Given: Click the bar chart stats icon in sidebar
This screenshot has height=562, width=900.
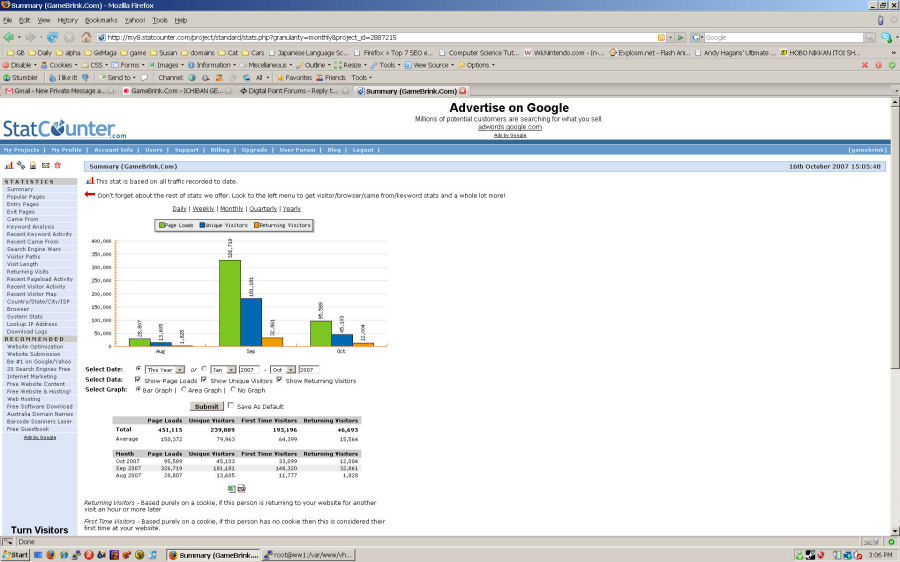Looking at the screenshot, I should pyautogui.click(x=9, y=165).
